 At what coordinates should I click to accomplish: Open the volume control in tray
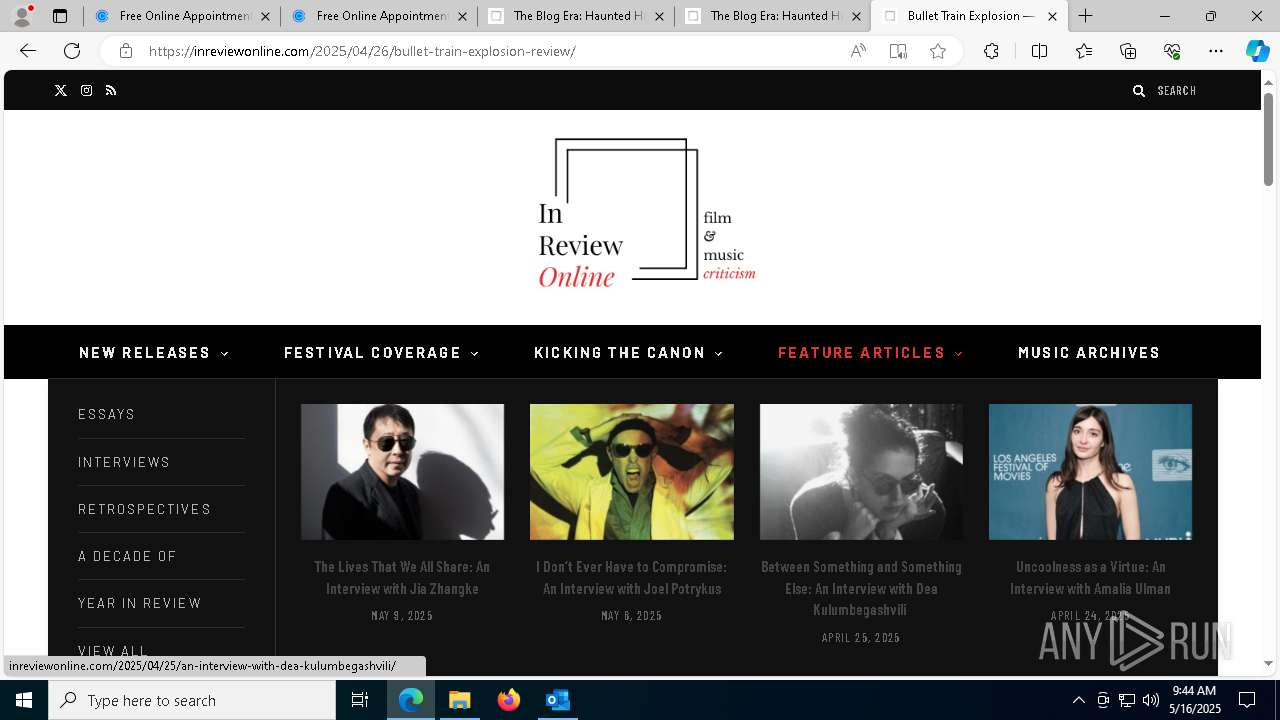tap(1151, 700)
